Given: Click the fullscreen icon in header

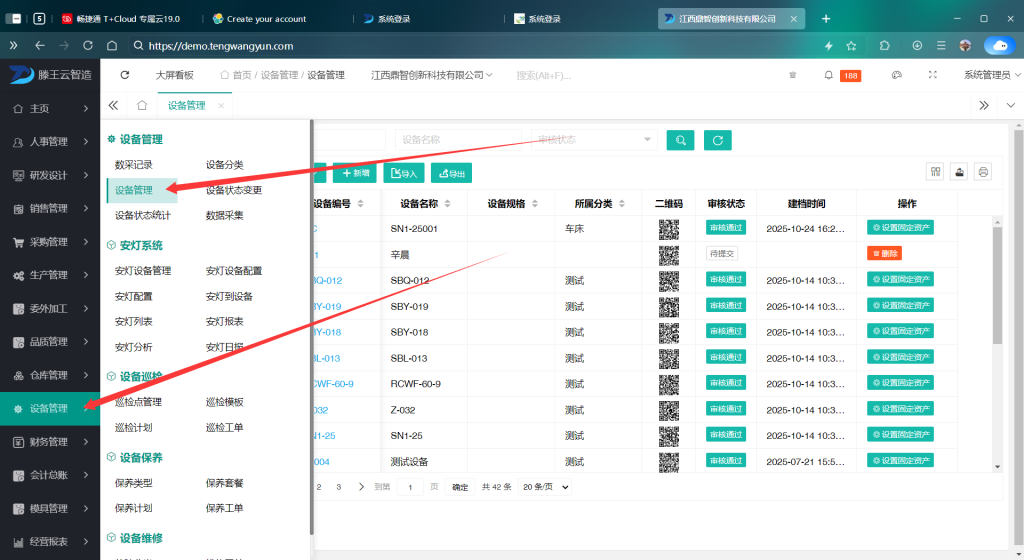Looking at the screenshot, I should (933, 75).
